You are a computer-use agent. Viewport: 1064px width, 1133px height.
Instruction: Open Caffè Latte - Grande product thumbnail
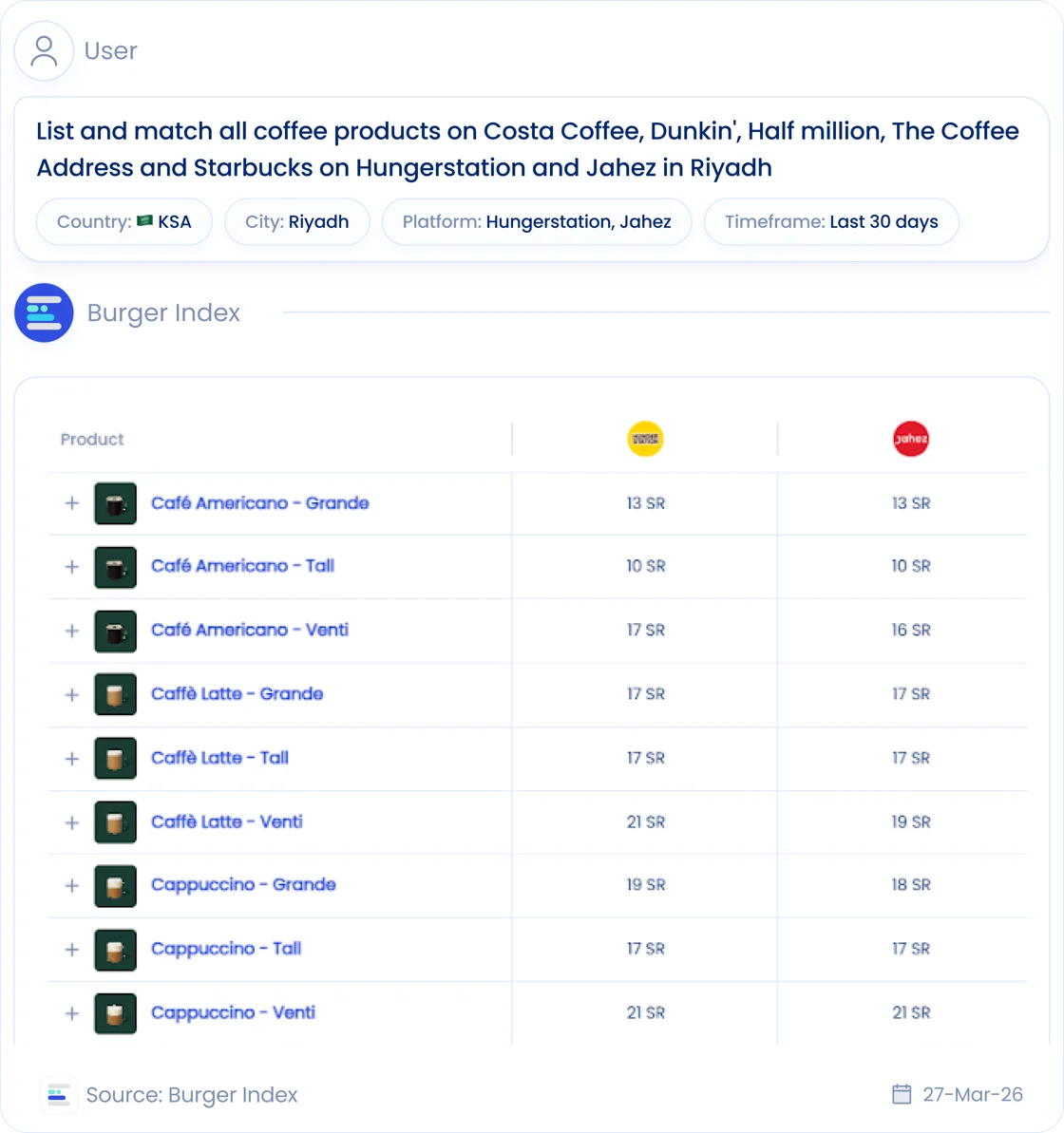tap(116, 694)
